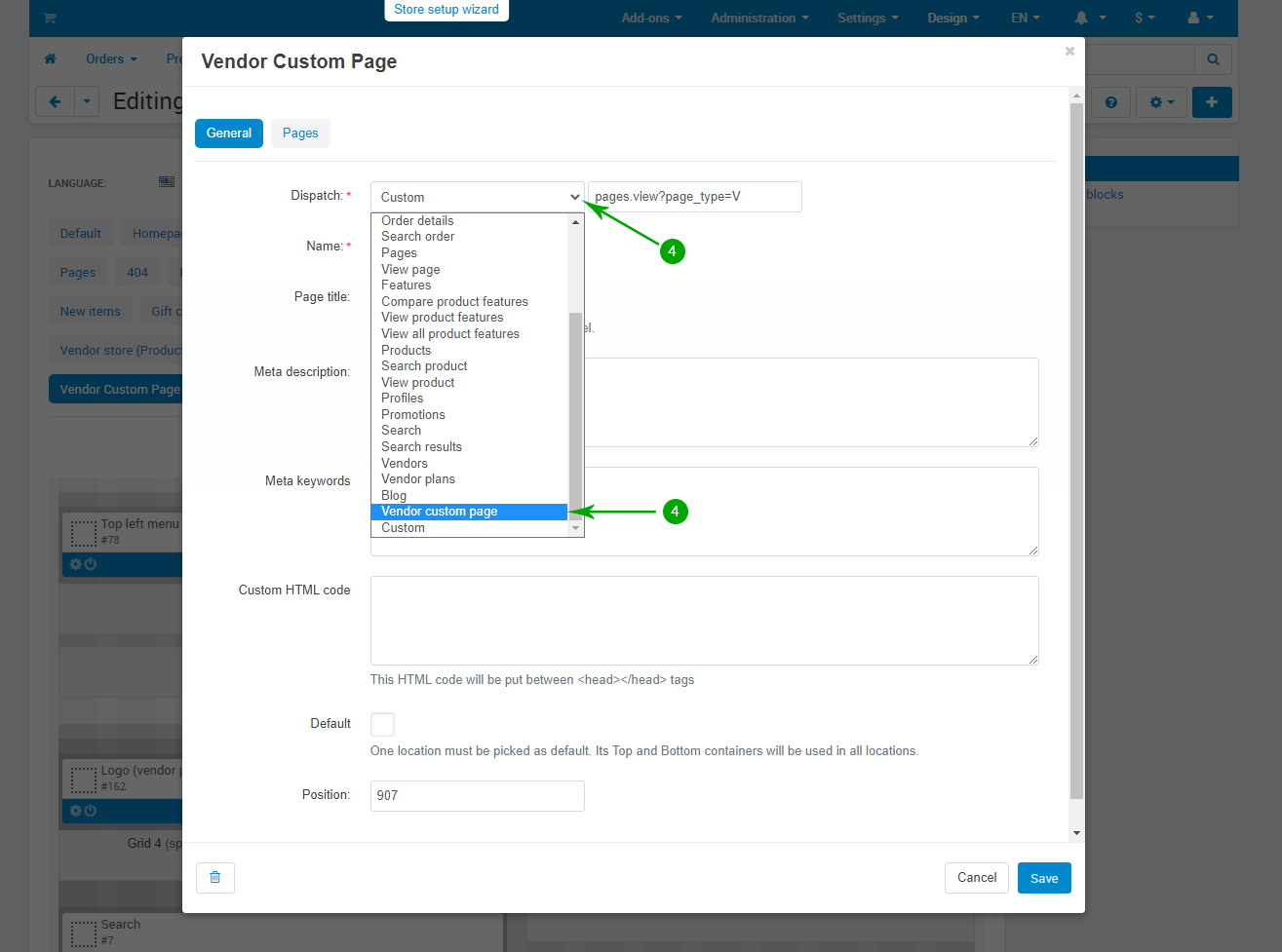This screenshot has width=1282, height=952.
Task: Click the Position input field
Action: [477, 795]
